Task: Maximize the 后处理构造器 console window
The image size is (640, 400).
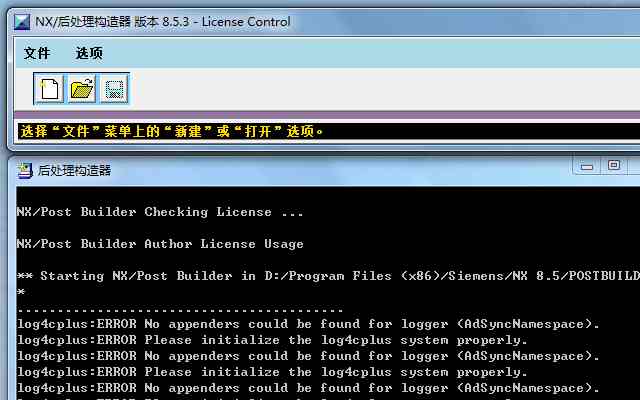Action: click(x=613, y=166)
